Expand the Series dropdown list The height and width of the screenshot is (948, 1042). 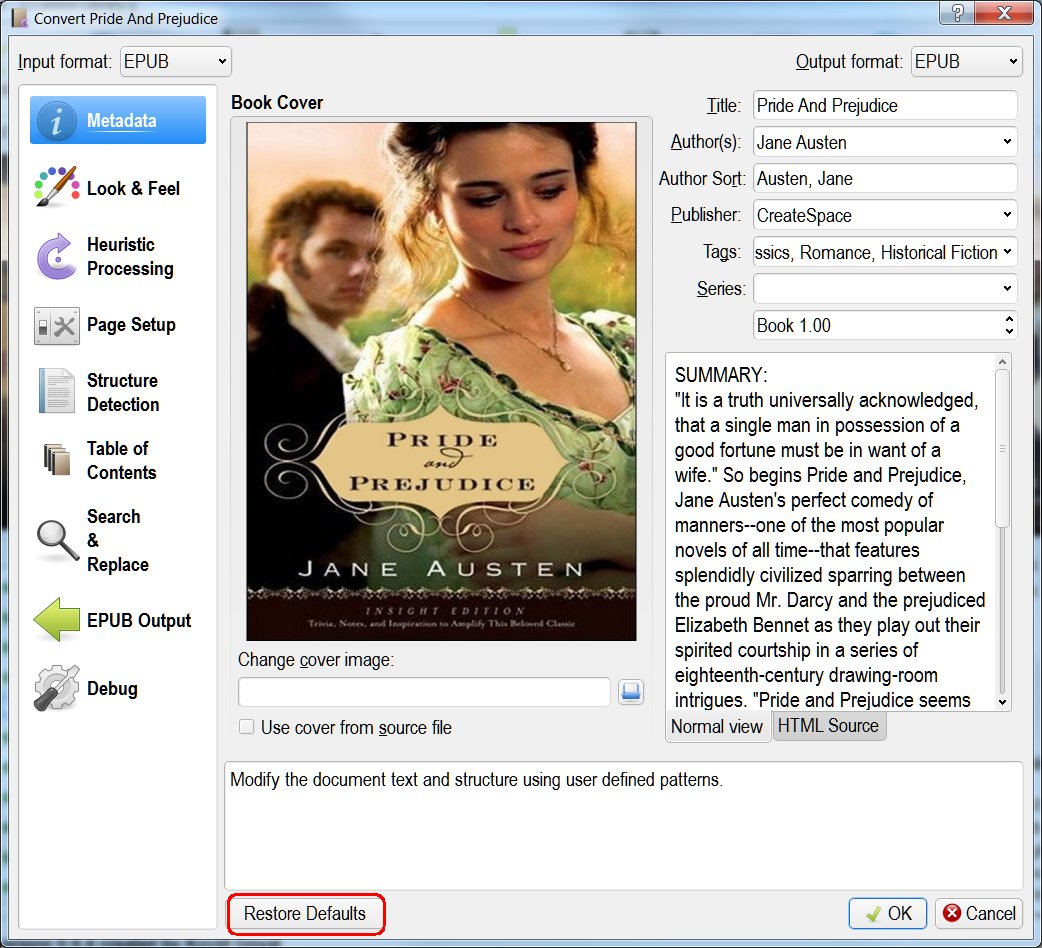[x=1007, y=288]
